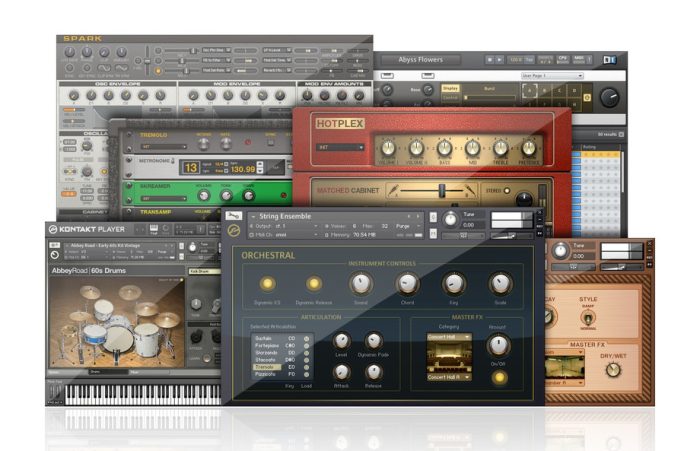Open the String Ensemble instrument name dropdown arrow
The width and height of the screenshot is (700, 451).
[x=253, y=217]
